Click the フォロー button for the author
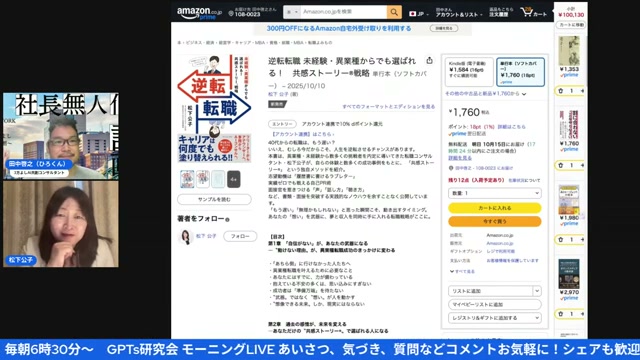 click(240, 236)
